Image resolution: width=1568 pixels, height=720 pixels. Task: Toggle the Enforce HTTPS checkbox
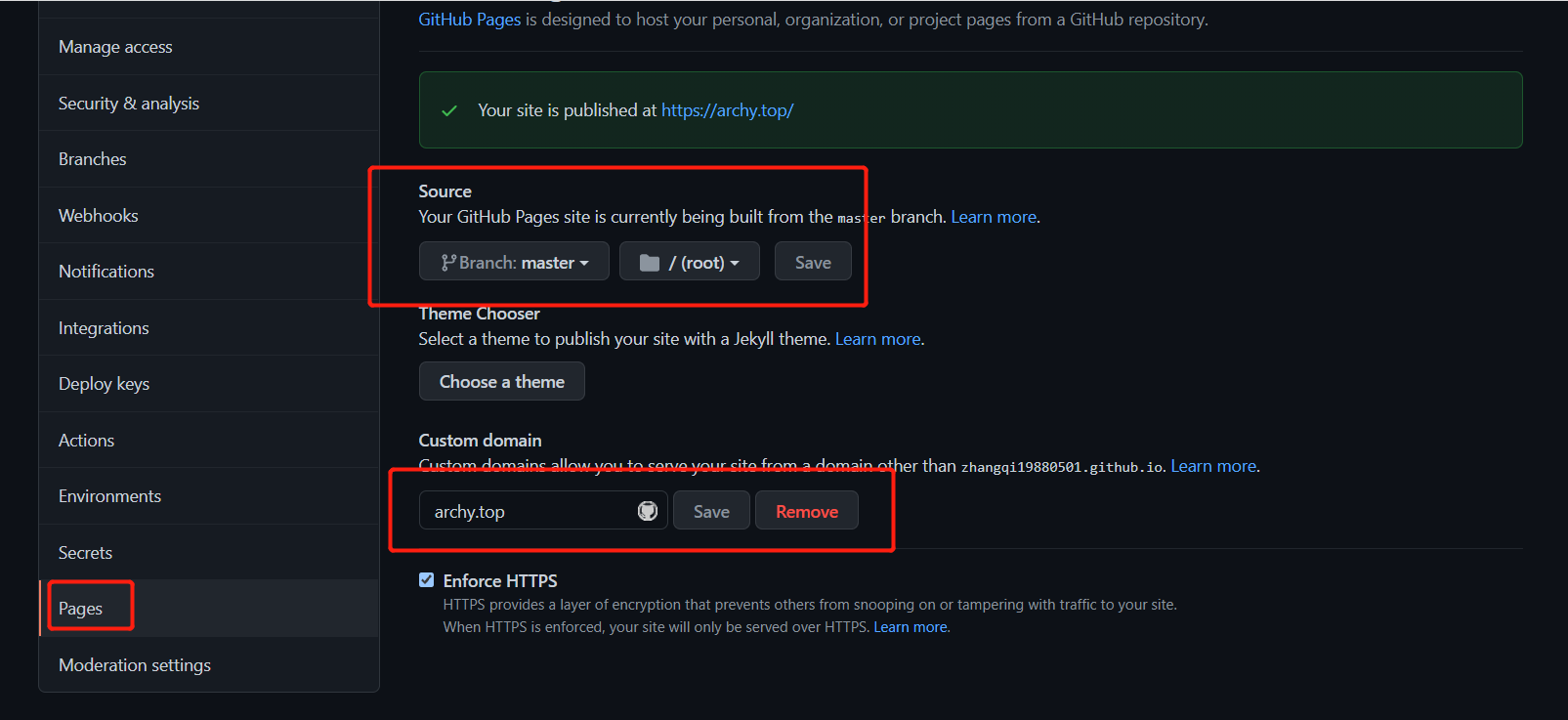tap(426, 579)
